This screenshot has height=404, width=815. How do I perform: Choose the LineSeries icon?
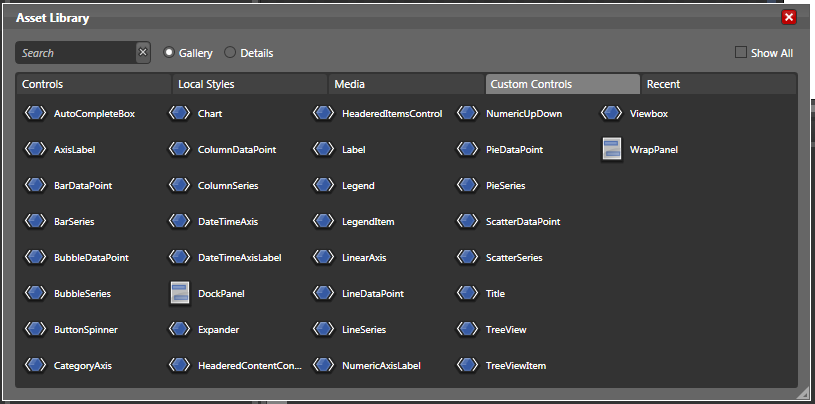(323, 329)
